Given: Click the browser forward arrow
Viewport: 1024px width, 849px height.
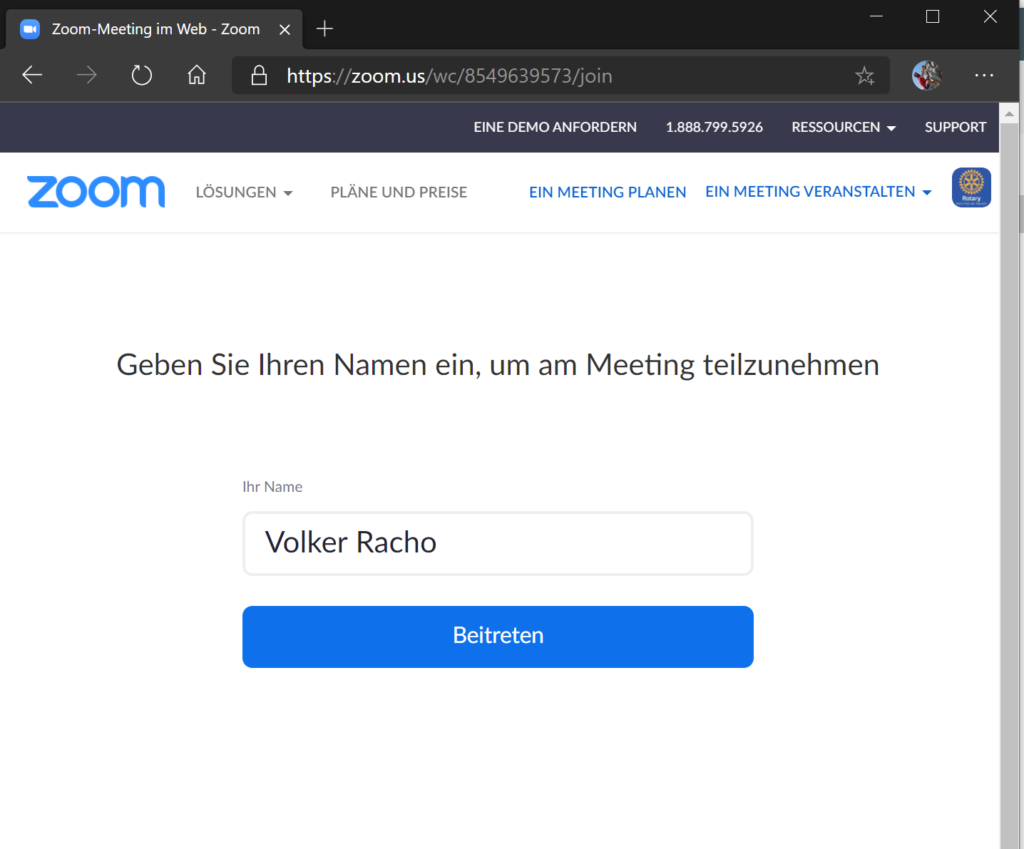Looking at the screenshot, I should pos(86,76).
